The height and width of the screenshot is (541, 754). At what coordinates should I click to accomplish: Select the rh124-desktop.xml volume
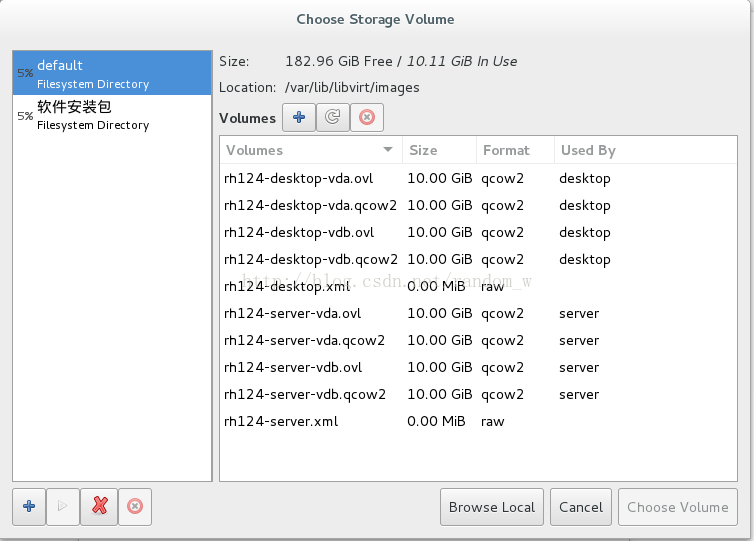(x=478, y=287)
